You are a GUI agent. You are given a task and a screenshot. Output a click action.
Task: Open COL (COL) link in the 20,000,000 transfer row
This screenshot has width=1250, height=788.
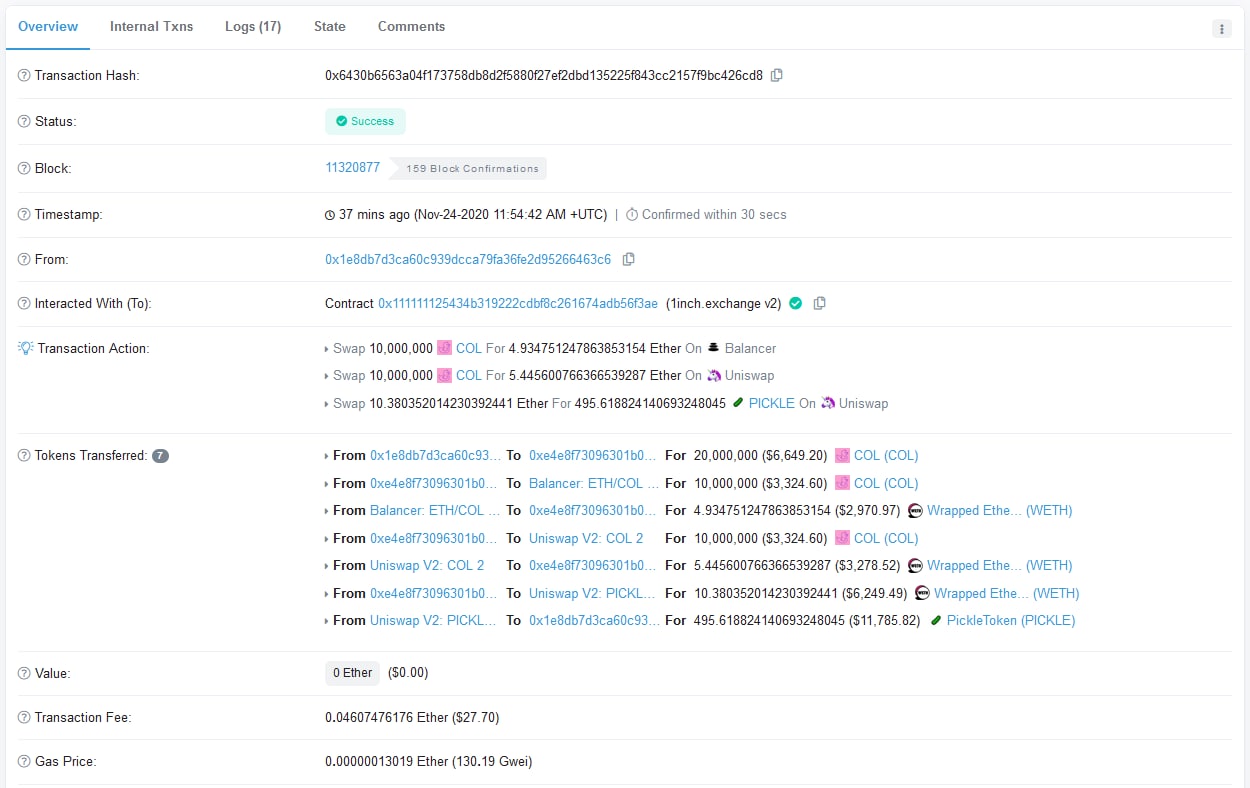886,455
